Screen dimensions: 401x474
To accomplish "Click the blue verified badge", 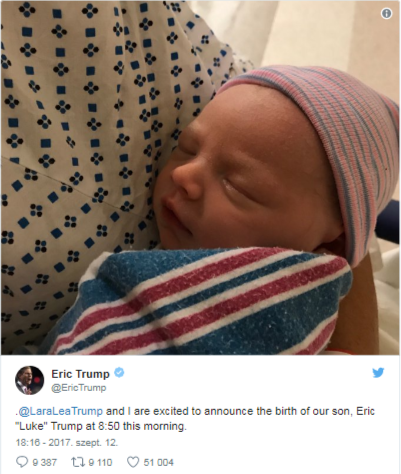I will [x=119, y=373].
